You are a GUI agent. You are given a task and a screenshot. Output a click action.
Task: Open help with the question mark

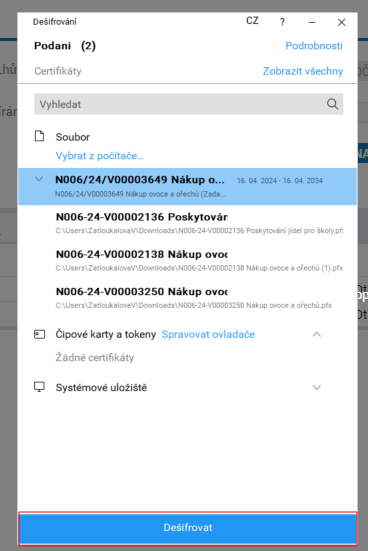pyautogui.click(x=282, y=22)
